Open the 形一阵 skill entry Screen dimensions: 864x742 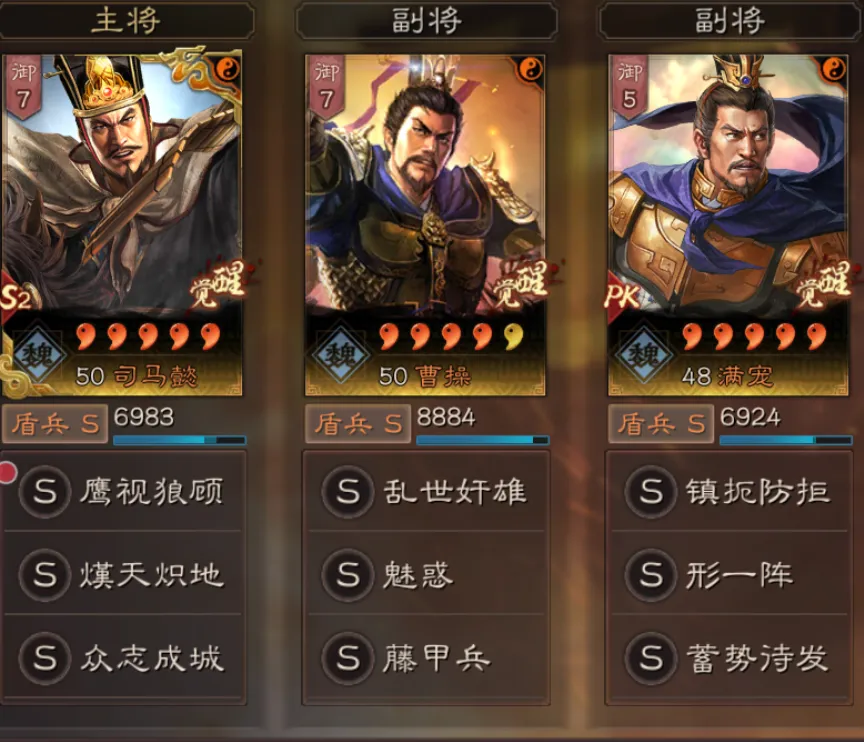pos(729,575)
